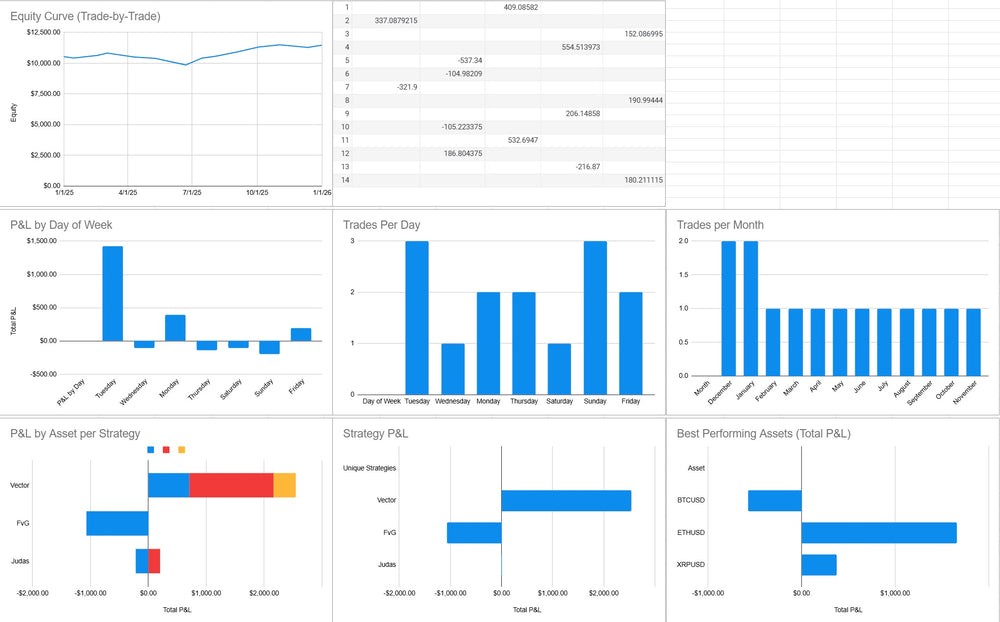
Task: Click the stacked Vector bar in P&L by Asset per Strategy
Action: pyautogui.click(x=220, y=484)
